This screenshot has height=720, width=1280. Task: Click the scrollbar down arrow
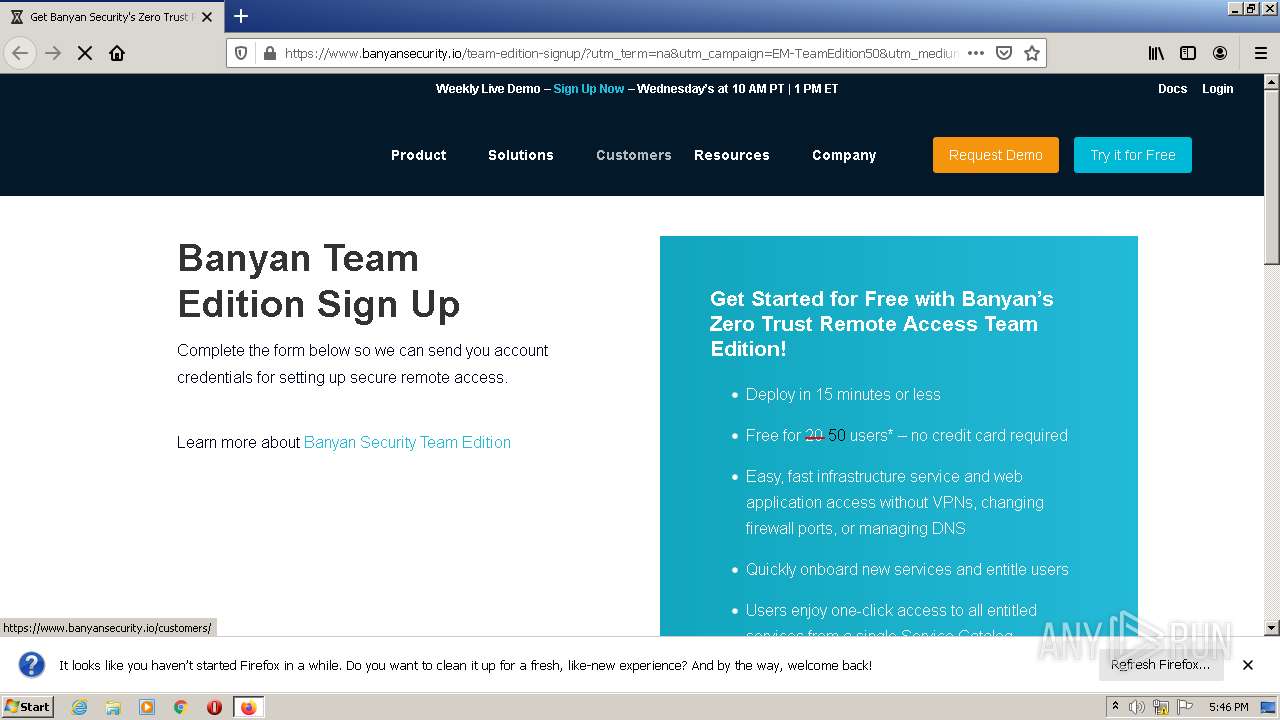[1272, 628]
